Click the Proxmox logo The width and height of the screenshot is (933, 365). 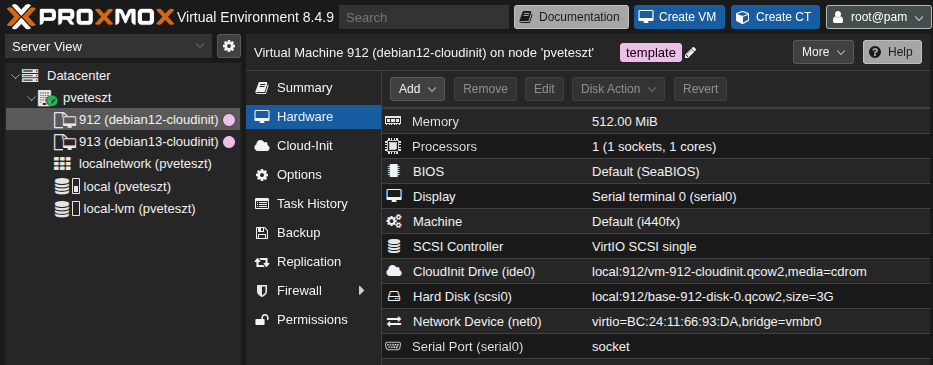pyautogui.click(x=90, y=17)
